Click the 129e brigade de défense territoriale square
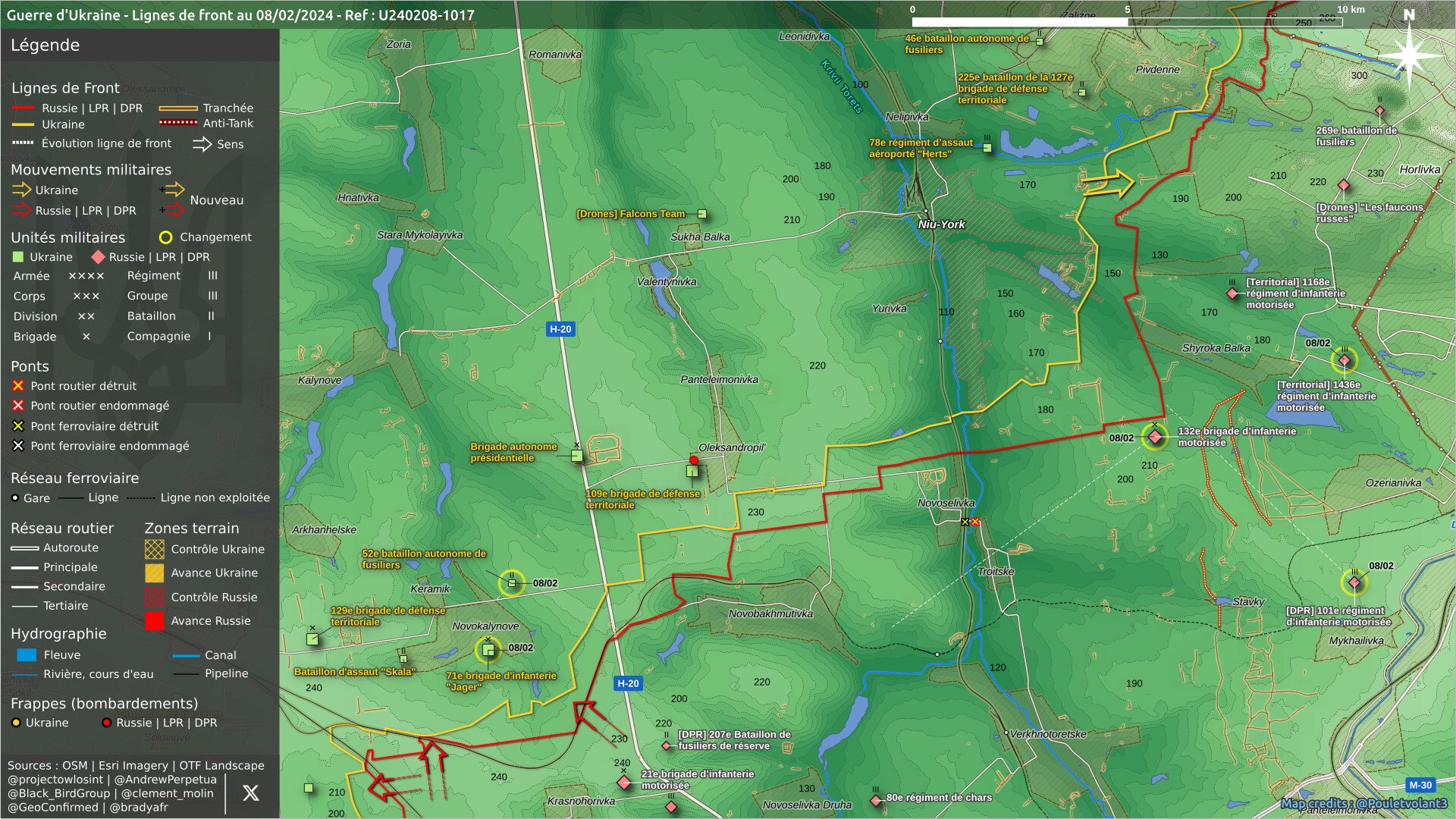1456x819 pixels. [x=312, y=639]
